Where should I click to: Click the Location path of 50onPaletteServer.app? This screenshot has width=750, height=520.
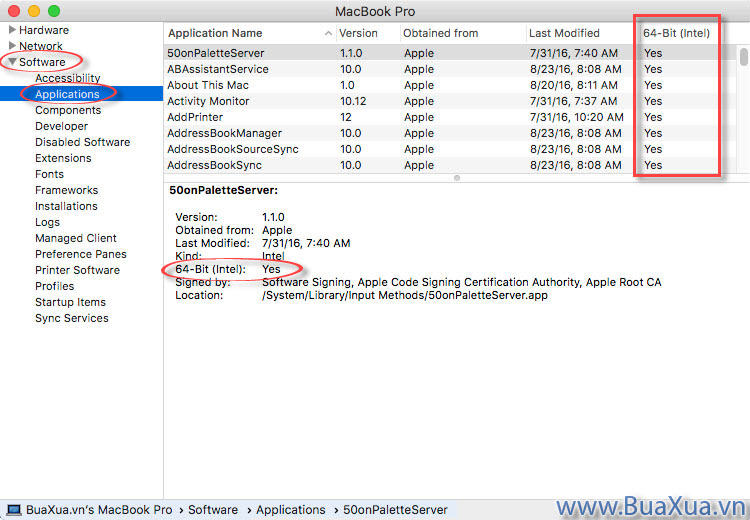click(405, 295)
